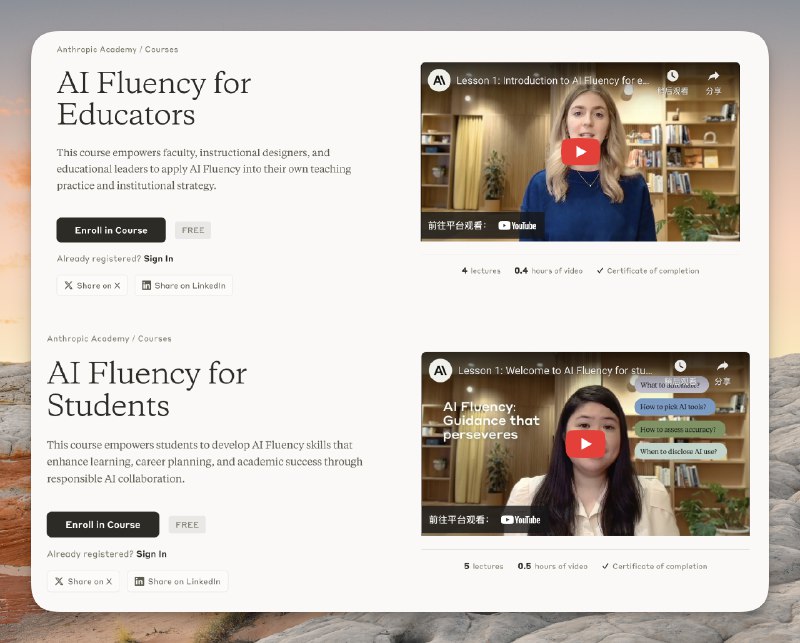Click the watch later clock icon on Educators video
The image size is (800, 643).
tap(673, 76)
